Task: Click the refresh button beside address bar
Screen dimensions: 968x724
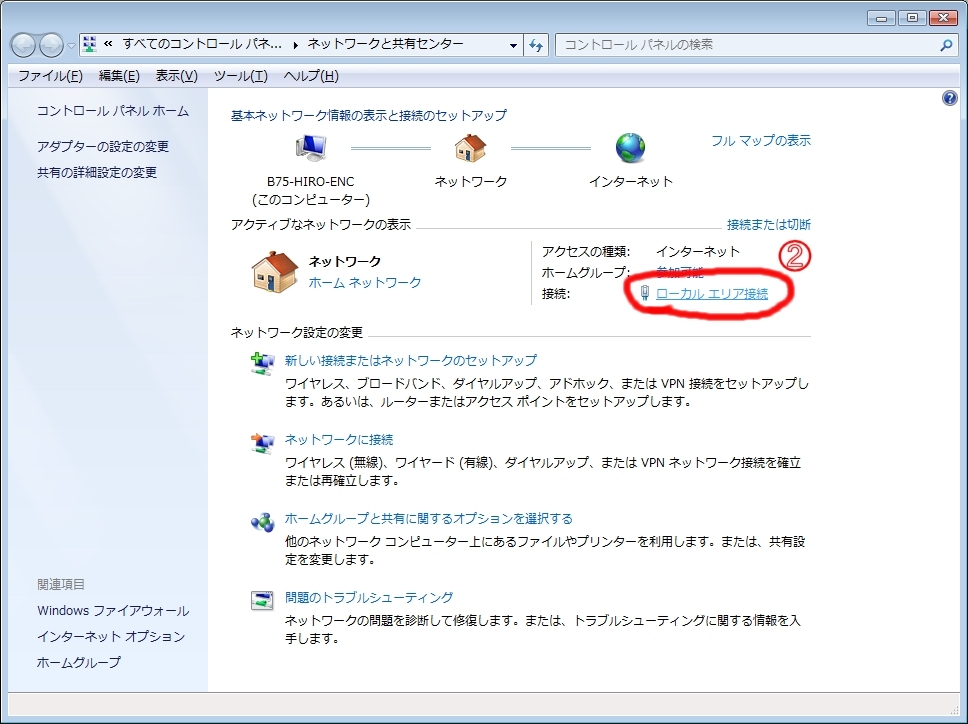Action: click(536, 45)
